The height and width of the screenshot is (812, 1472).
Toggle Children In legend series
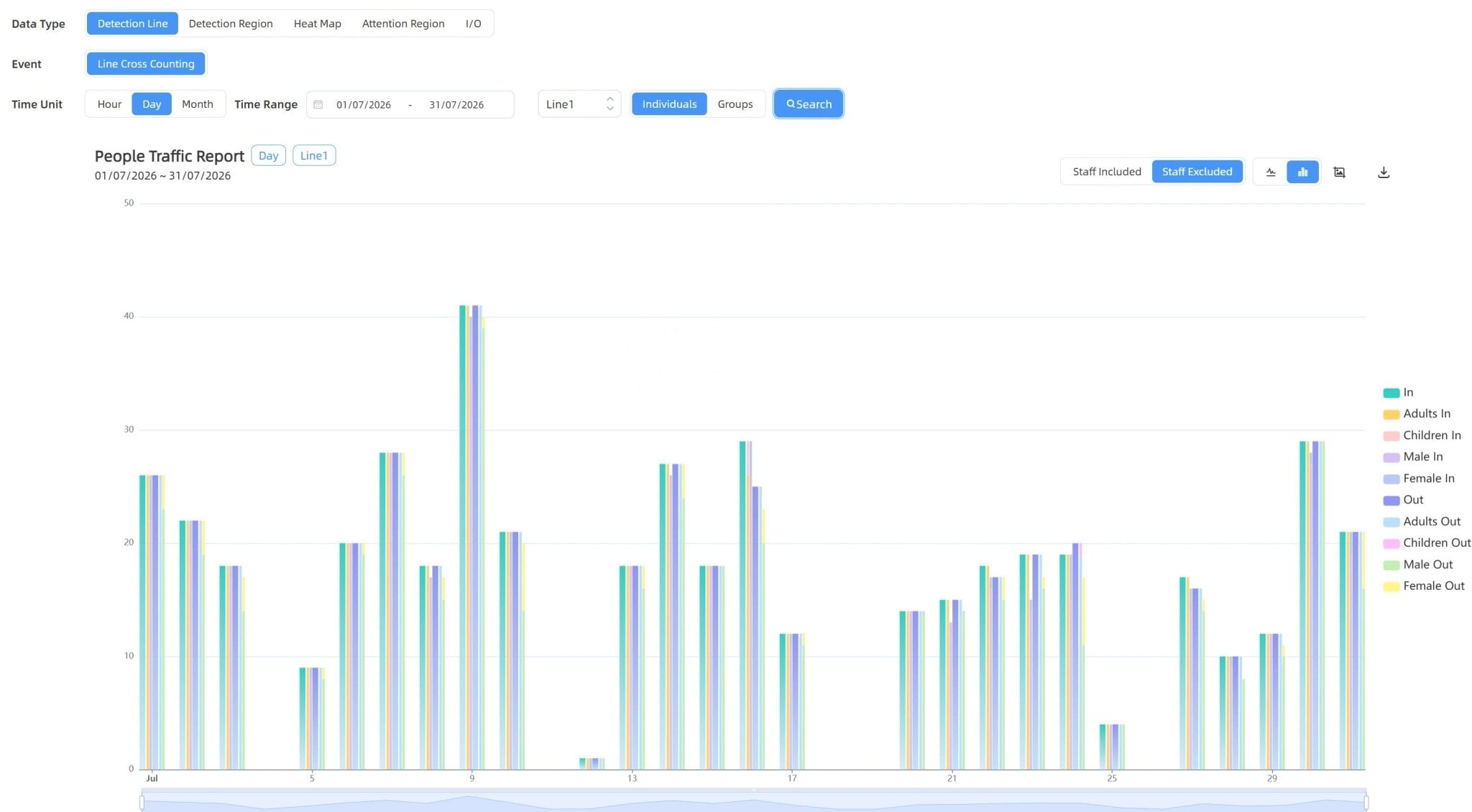tap(1422, 435)
